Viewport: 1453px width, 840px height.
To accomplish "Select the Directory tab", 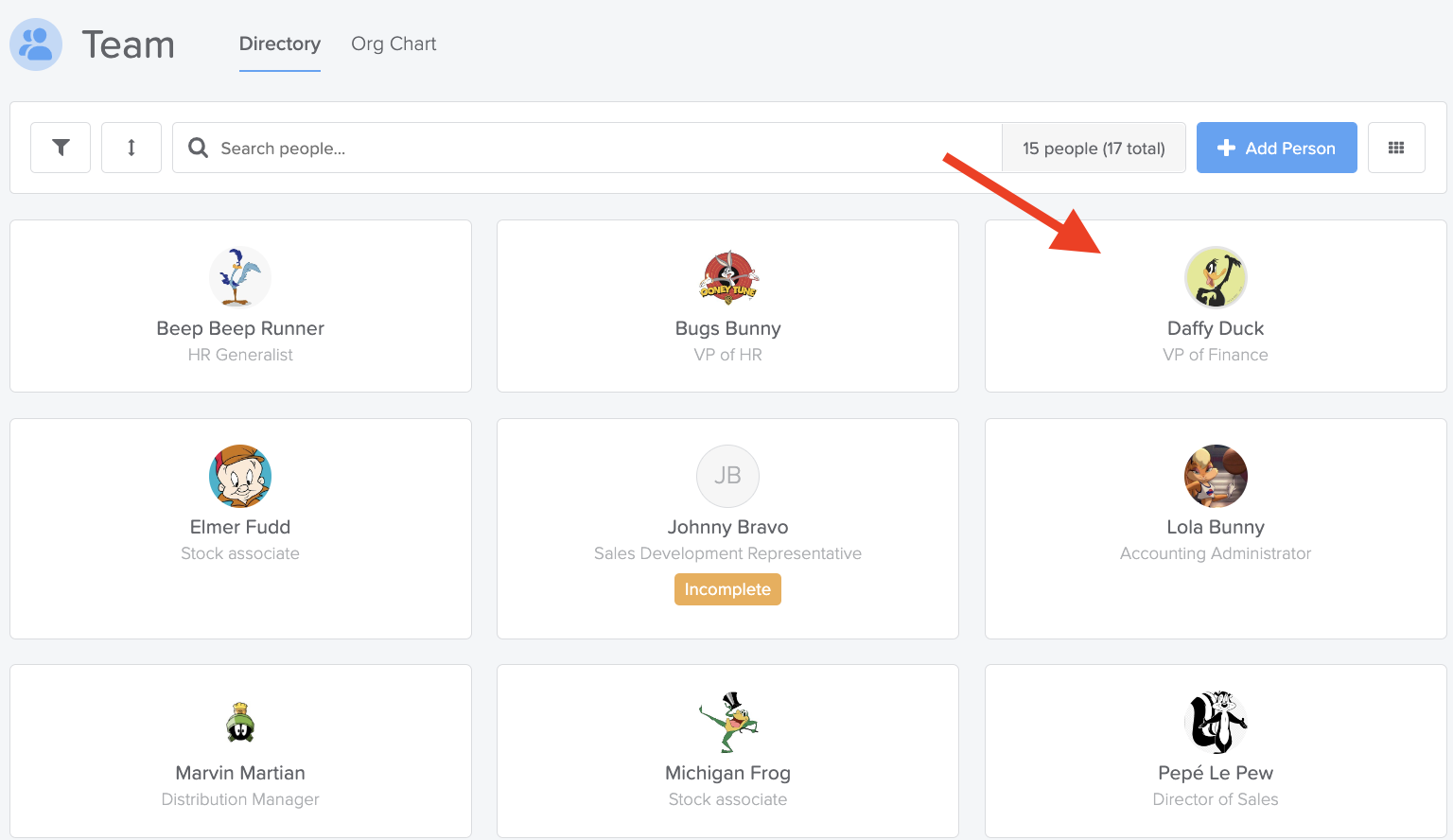I will (x=279, y=44).
